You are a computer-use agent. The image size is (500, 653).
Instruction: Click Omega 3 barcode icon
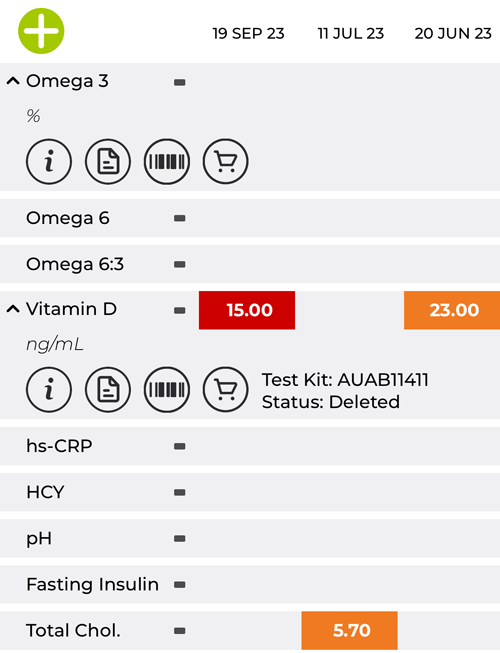tap(167, 162)
